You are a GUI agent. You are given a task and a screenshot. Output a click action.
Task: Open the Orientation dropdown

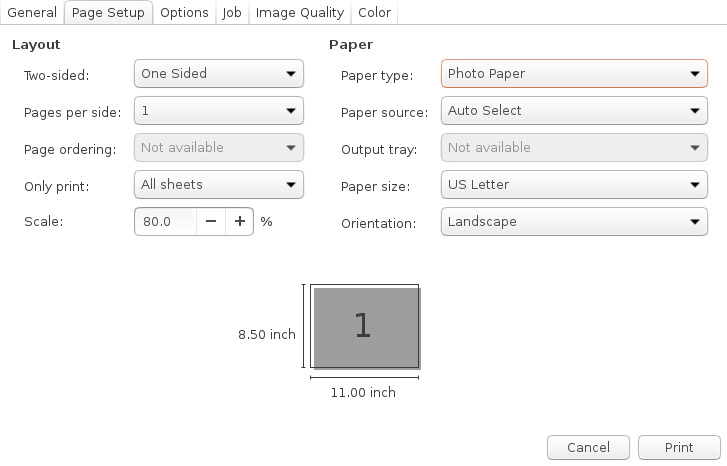click(x=573, y=221)
